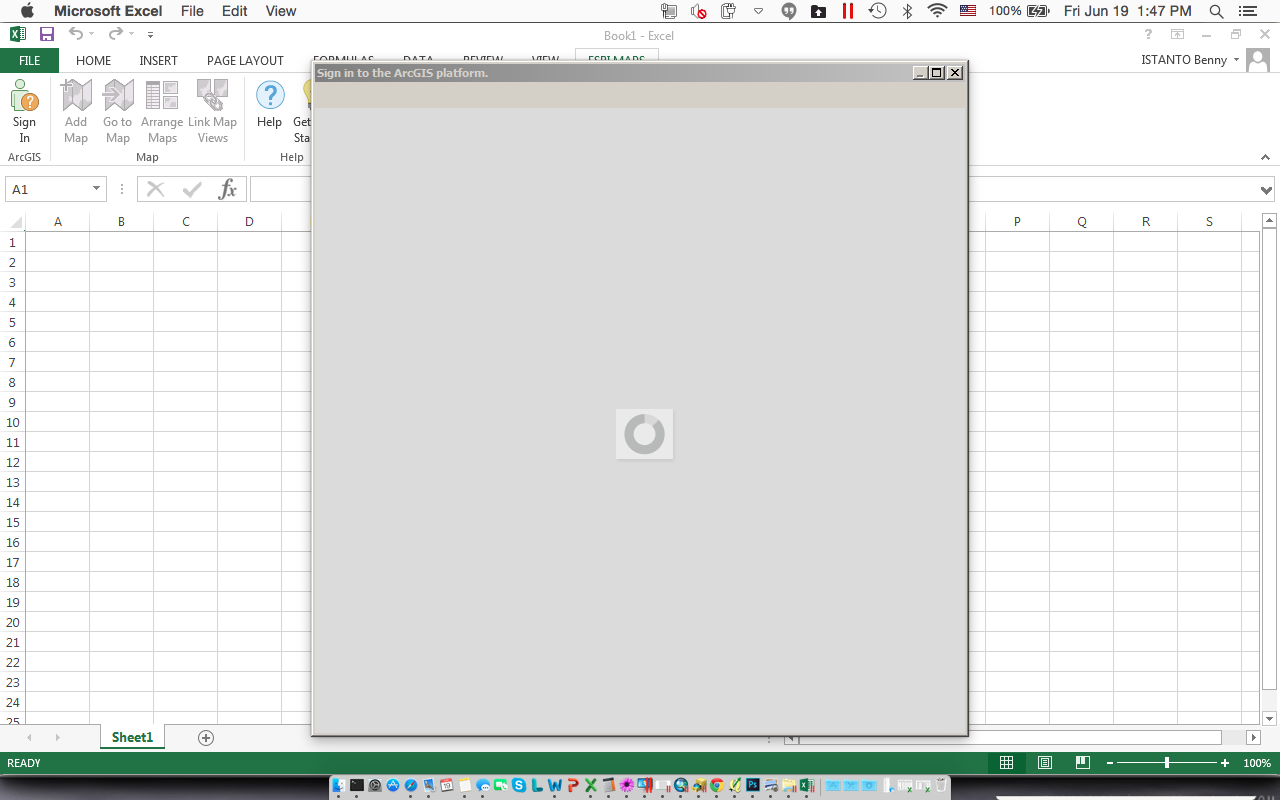Add a new sheet with plus icon

point(206,738)
